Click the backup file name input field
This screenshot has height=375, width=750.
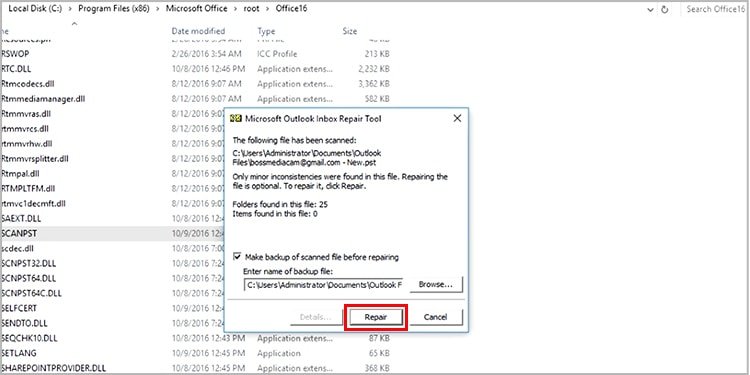pos(323,285)
